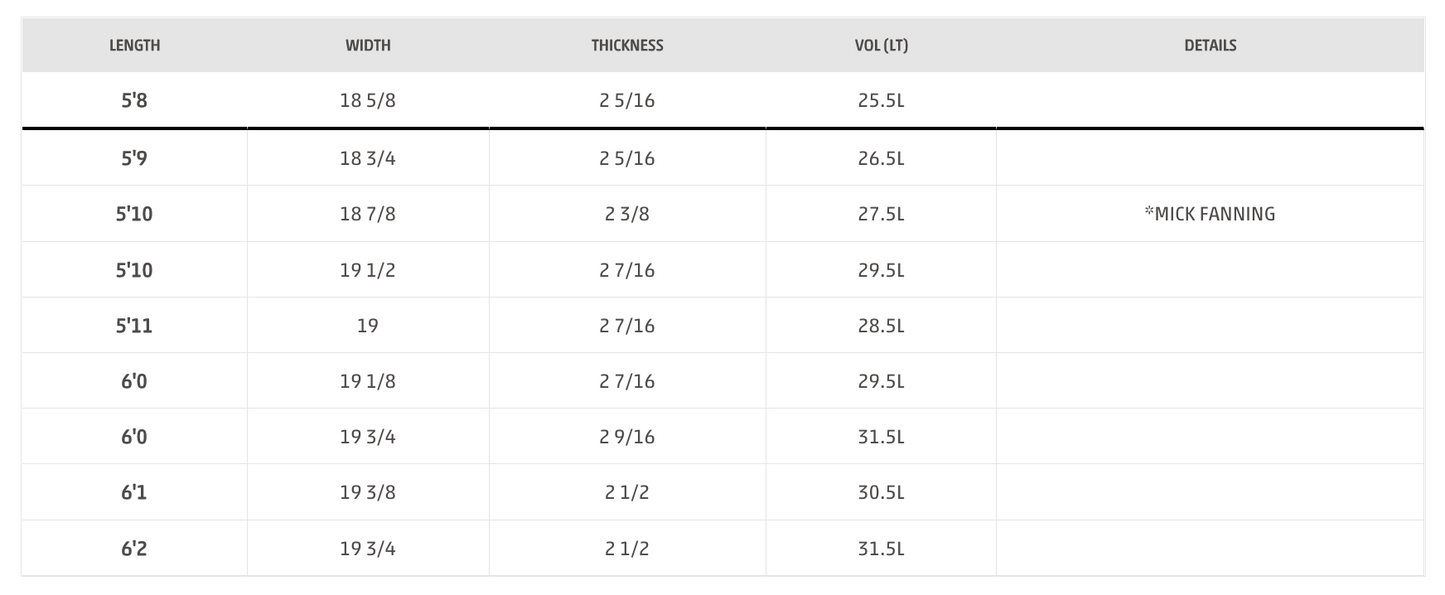Click the THICKNESS column header
The height and width of the screenshot is (595, 1445).
[627, 45]
